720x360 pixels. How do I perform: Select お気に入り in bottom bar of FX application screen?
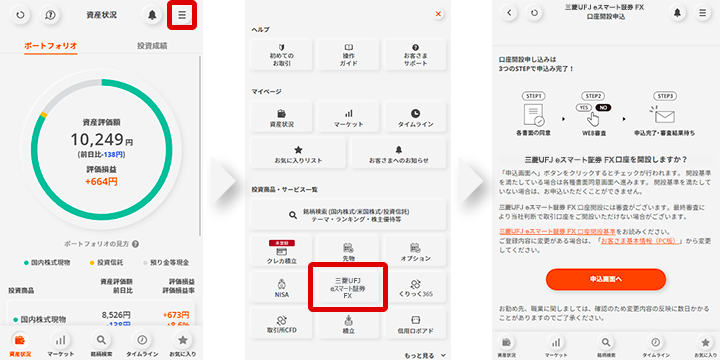(705, 346)
